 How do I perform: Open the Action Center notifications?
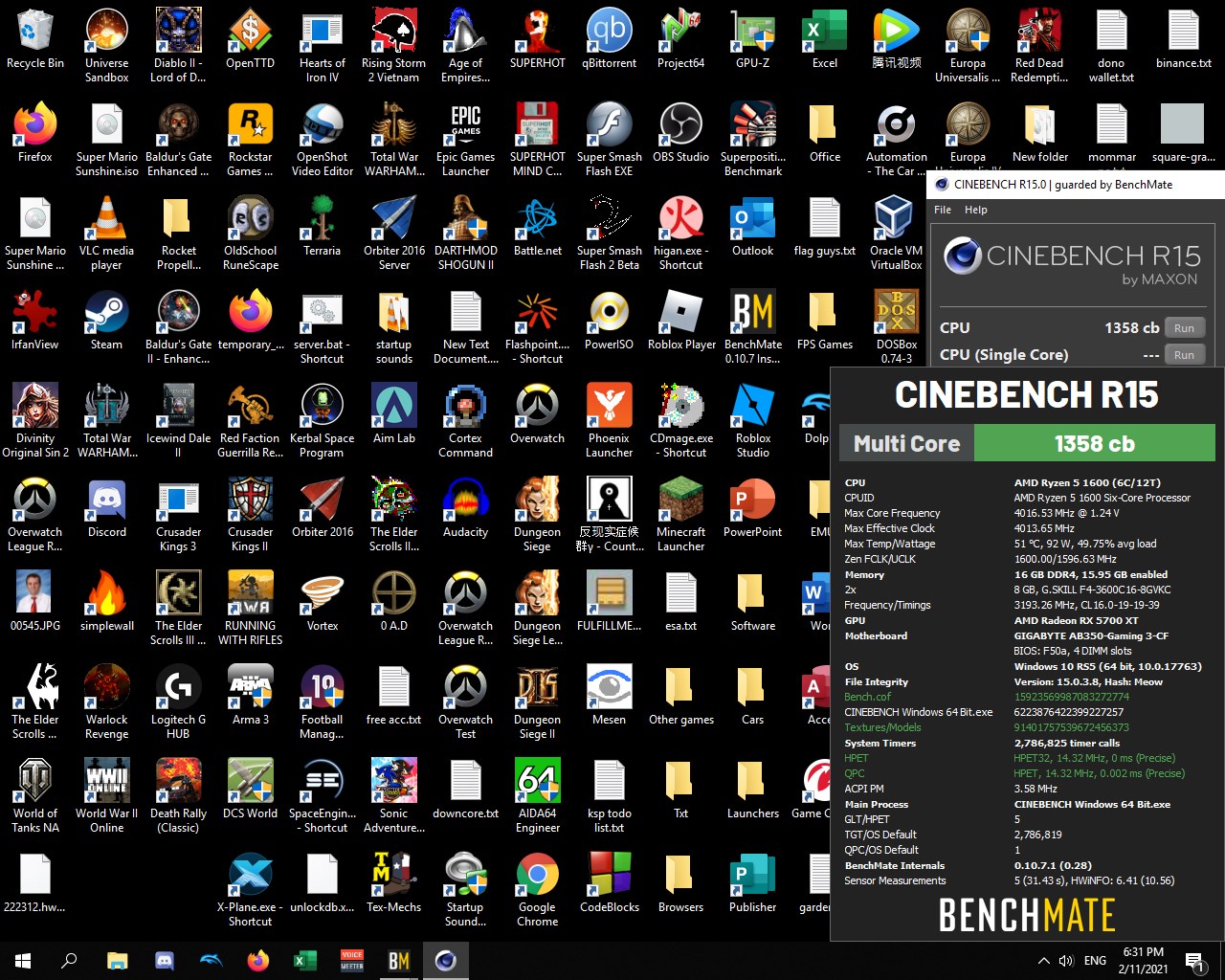click(1194, 961)
